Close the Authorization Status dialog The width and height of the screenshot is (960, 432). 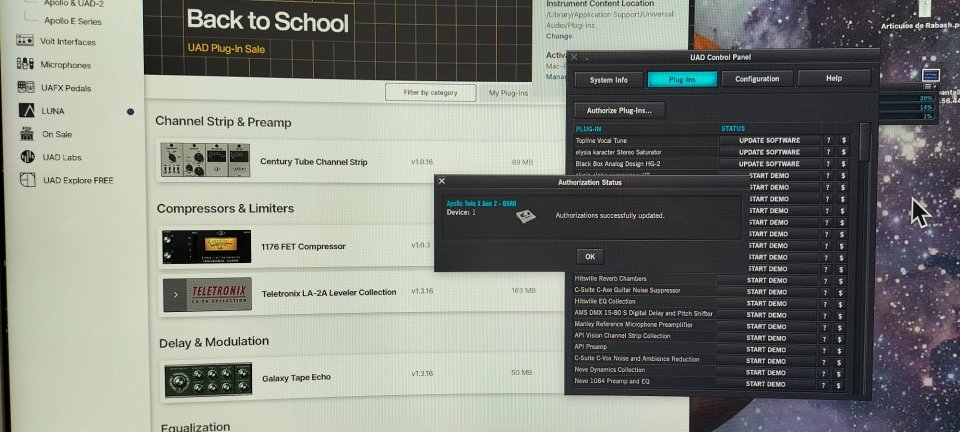(x=442, y=181)
